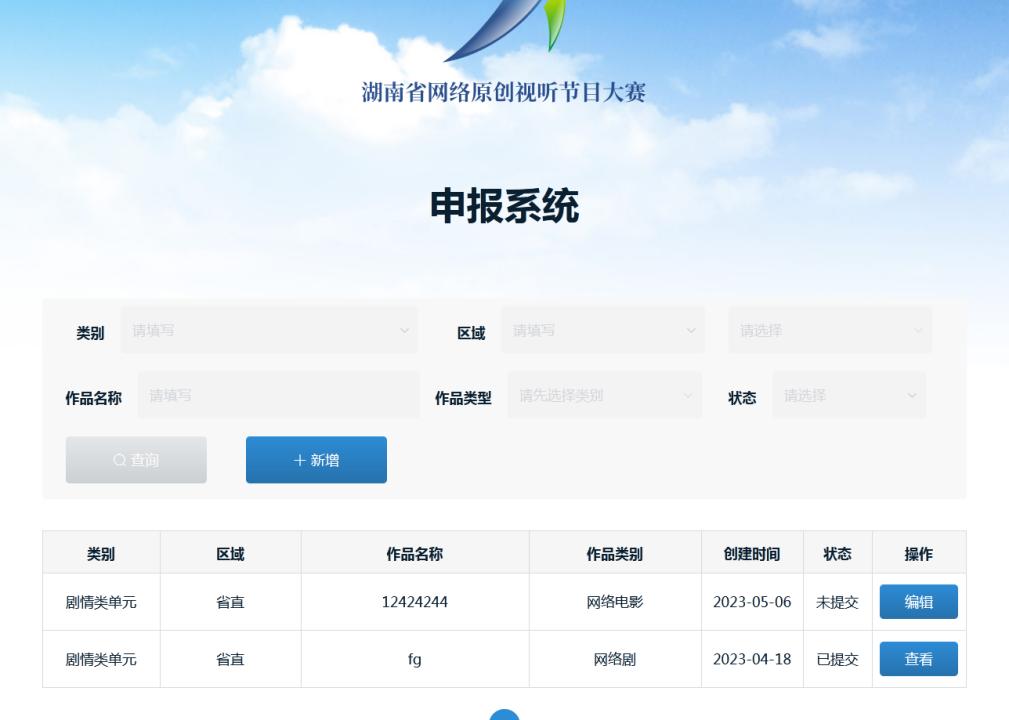1009x720 pixels.
Task: Open the 状态 status dropdown
Action: [848, 394]
